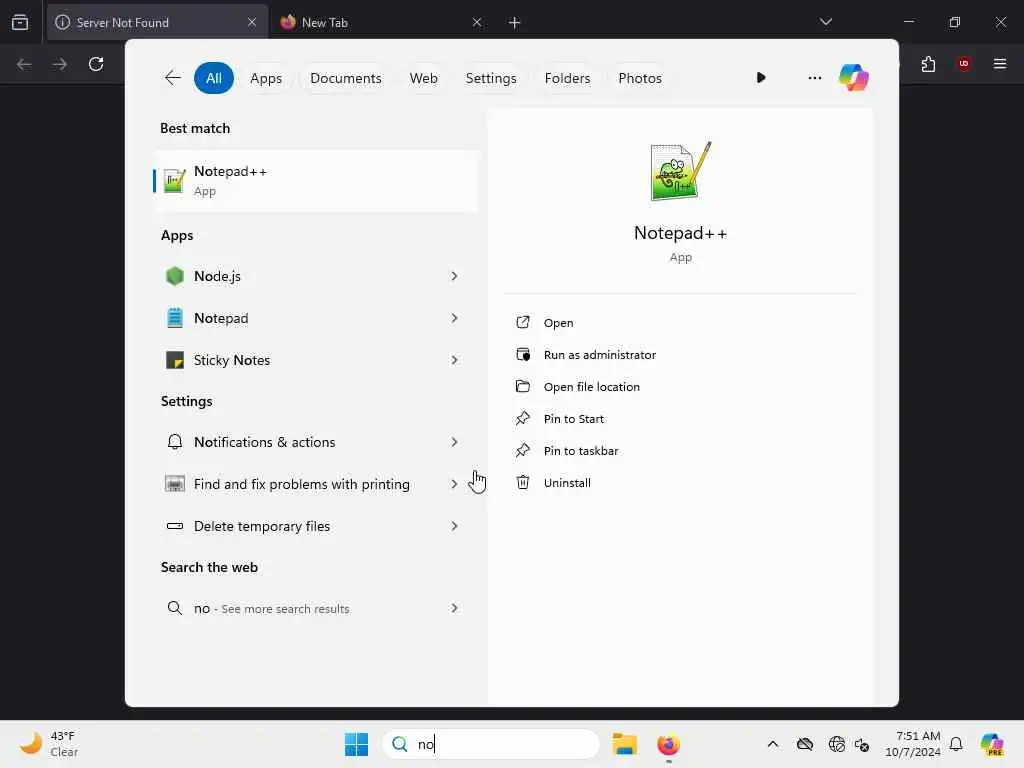The width and height of the screenshot is (1024, 768).
Task: Click the back arrow in the search panel
Action: pyautogui.click(x=172, y=78)
